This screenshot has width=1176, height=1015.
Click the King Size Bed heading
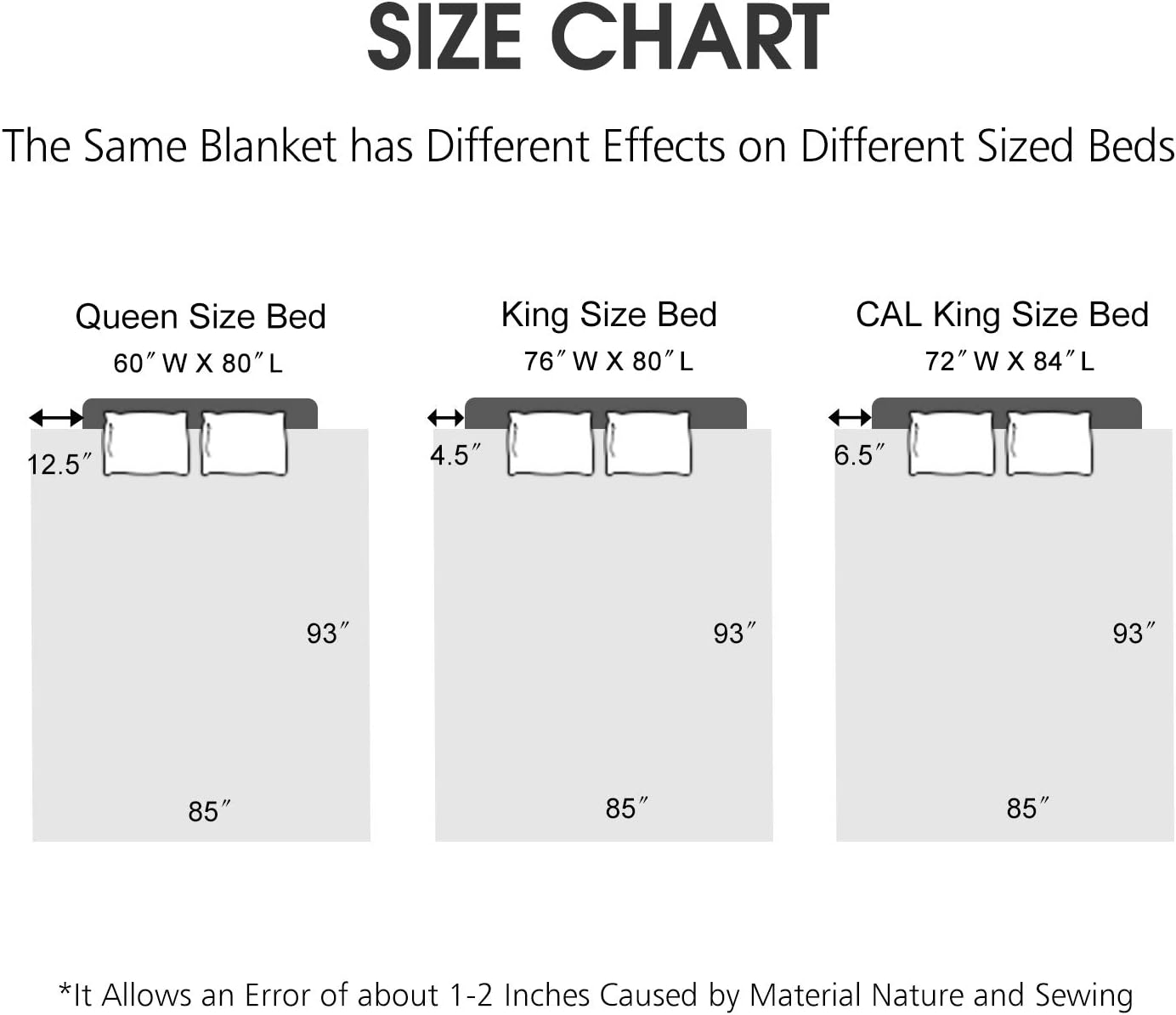point(609,315)
